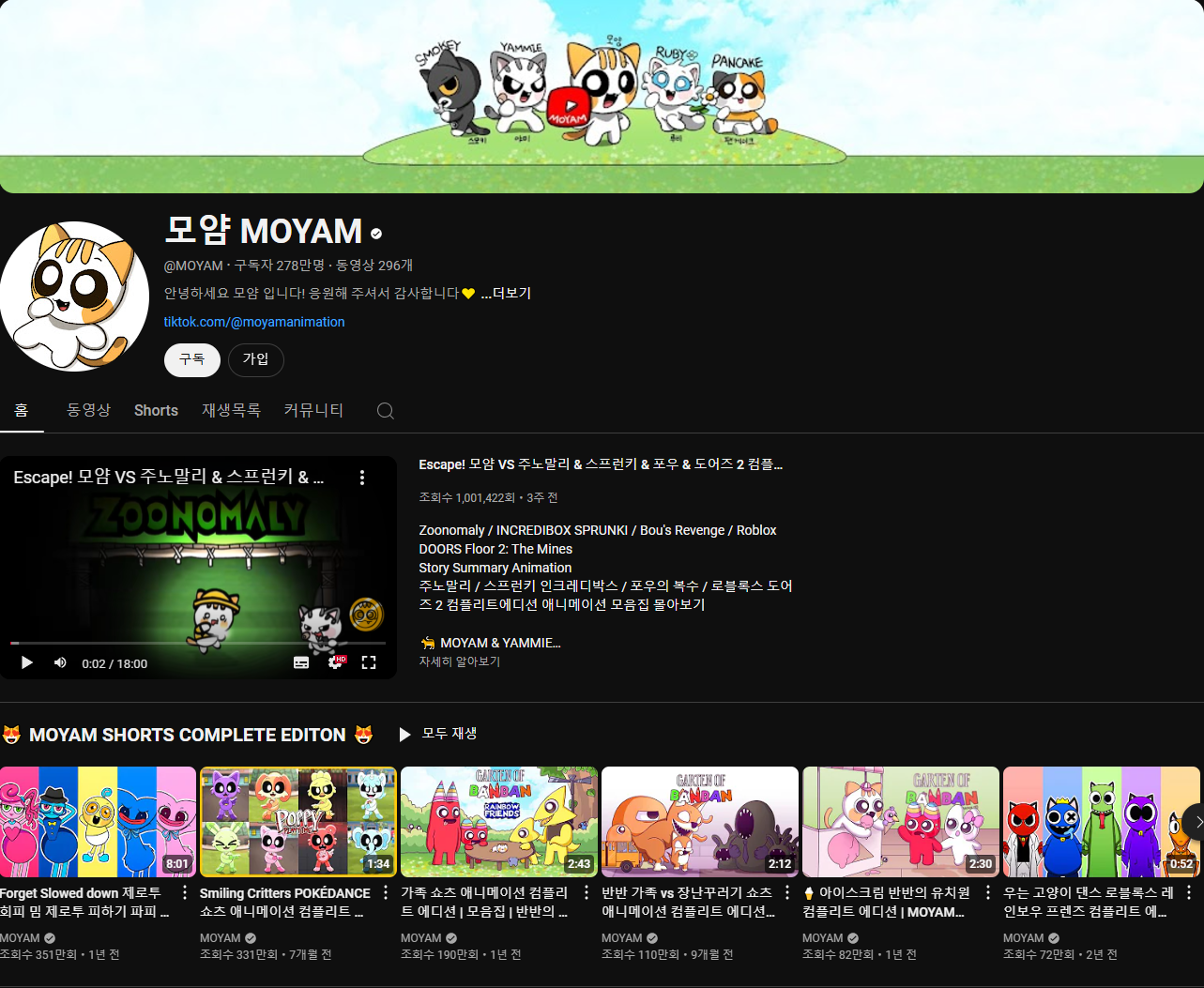The image size is (1204, 988).
Task: Switch to the 동영상 tab
Action: (88, 410)
